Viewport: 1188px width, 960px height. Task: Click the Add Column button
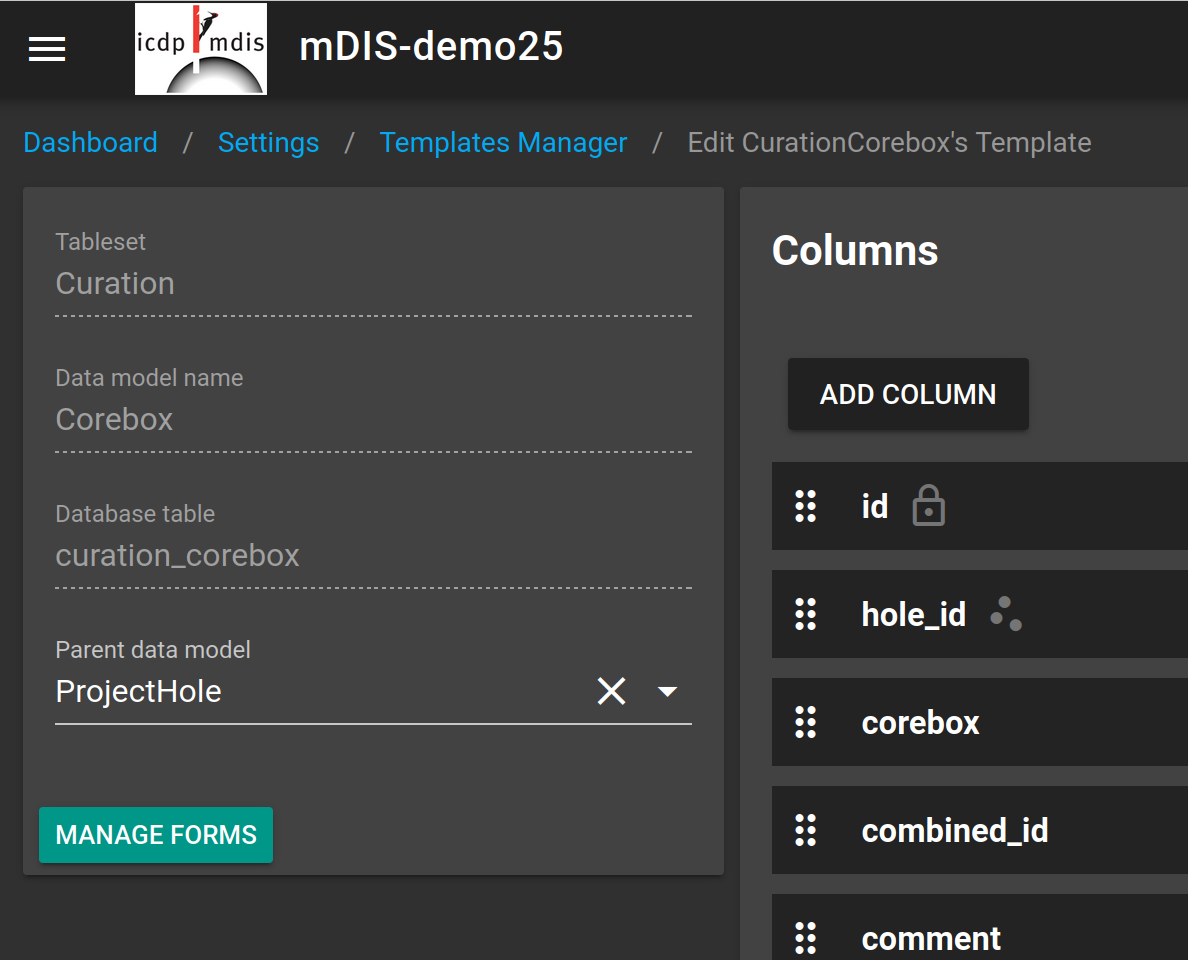click(x=908, y=394)
